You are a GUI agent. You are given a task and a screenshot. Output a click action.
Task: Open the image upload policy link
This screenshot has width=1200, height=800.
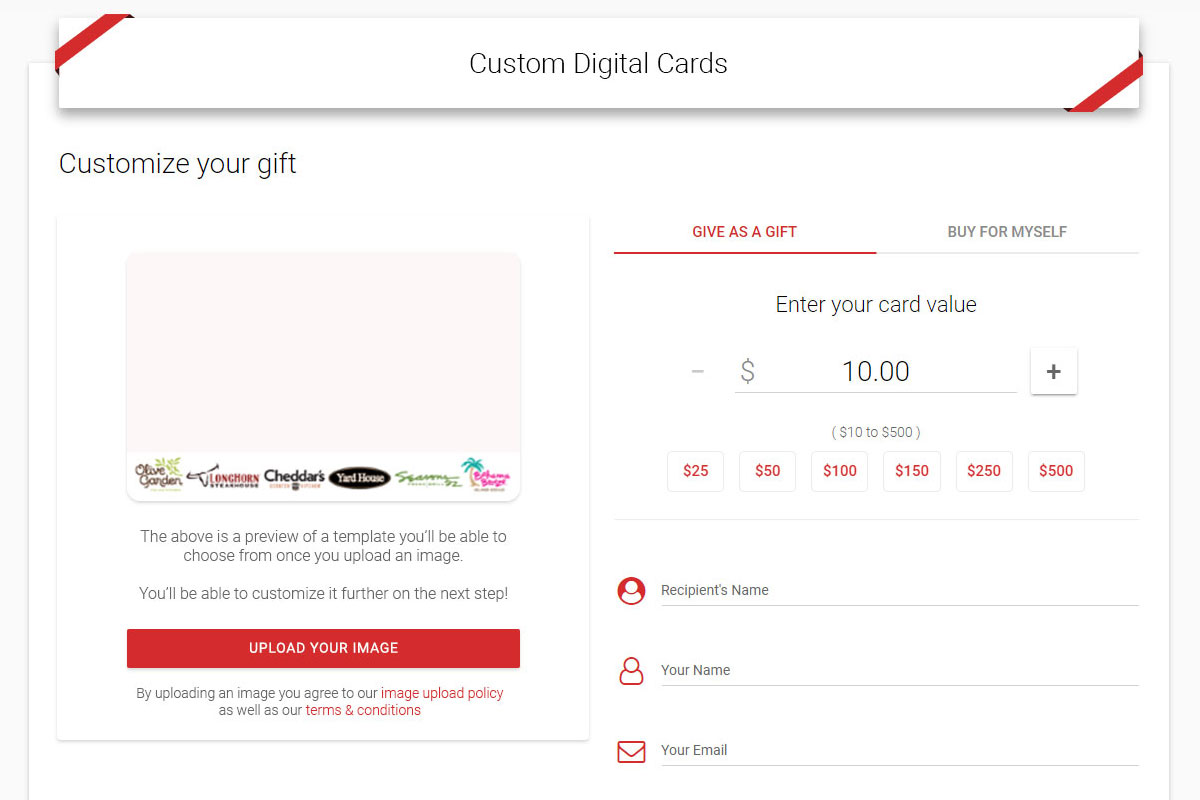click(442, 693)
